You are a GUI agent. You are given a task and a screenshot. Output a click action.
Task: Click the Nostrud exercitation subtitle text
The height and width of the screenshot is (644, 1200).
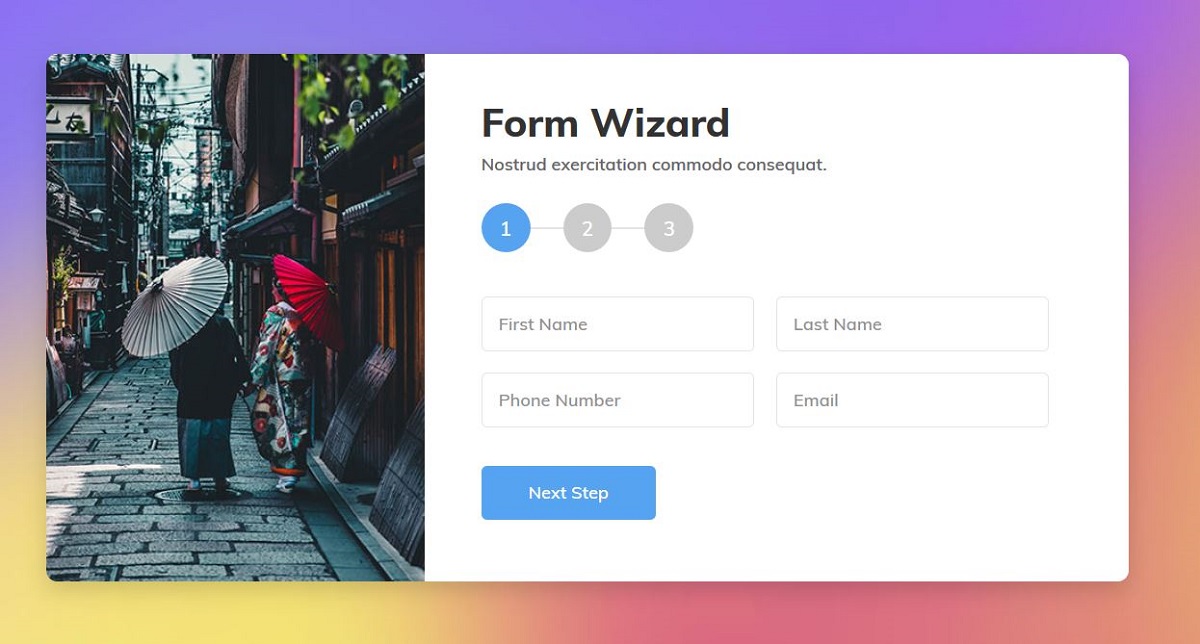(654, 165)
